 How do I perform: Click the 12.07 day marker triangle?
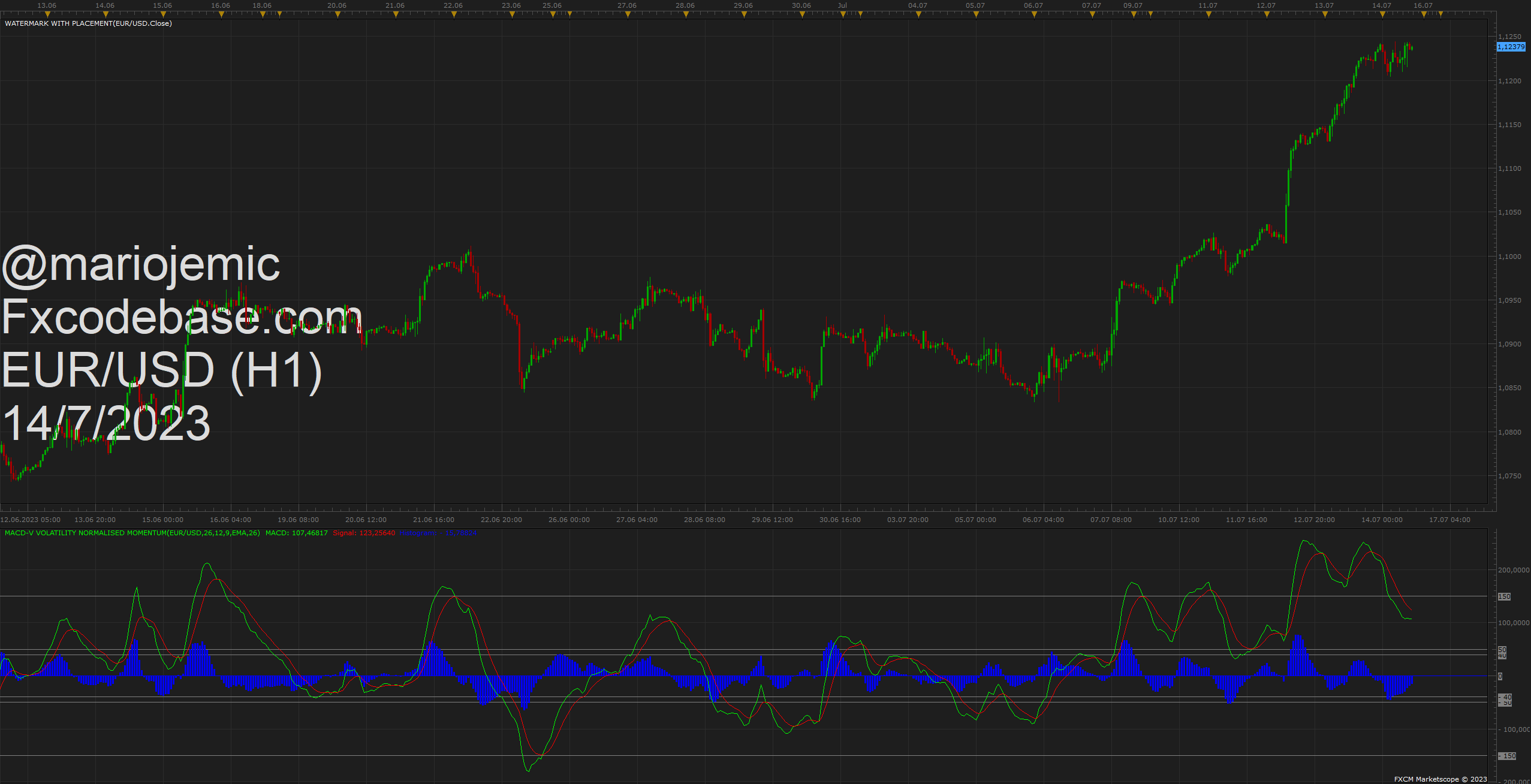coord(1267,14)
